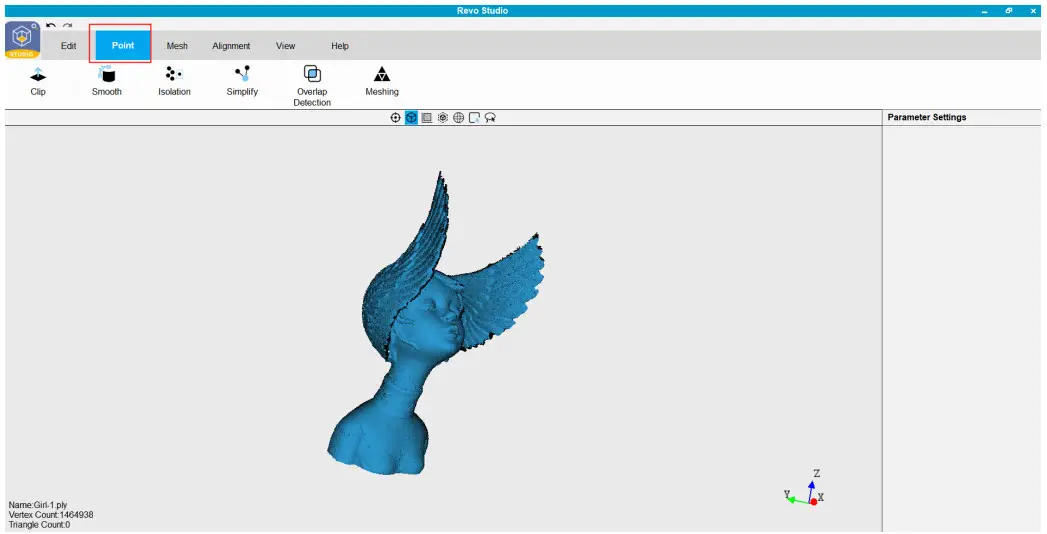
Task: Start Overlap Detection
Action: [x=312, y=86]
